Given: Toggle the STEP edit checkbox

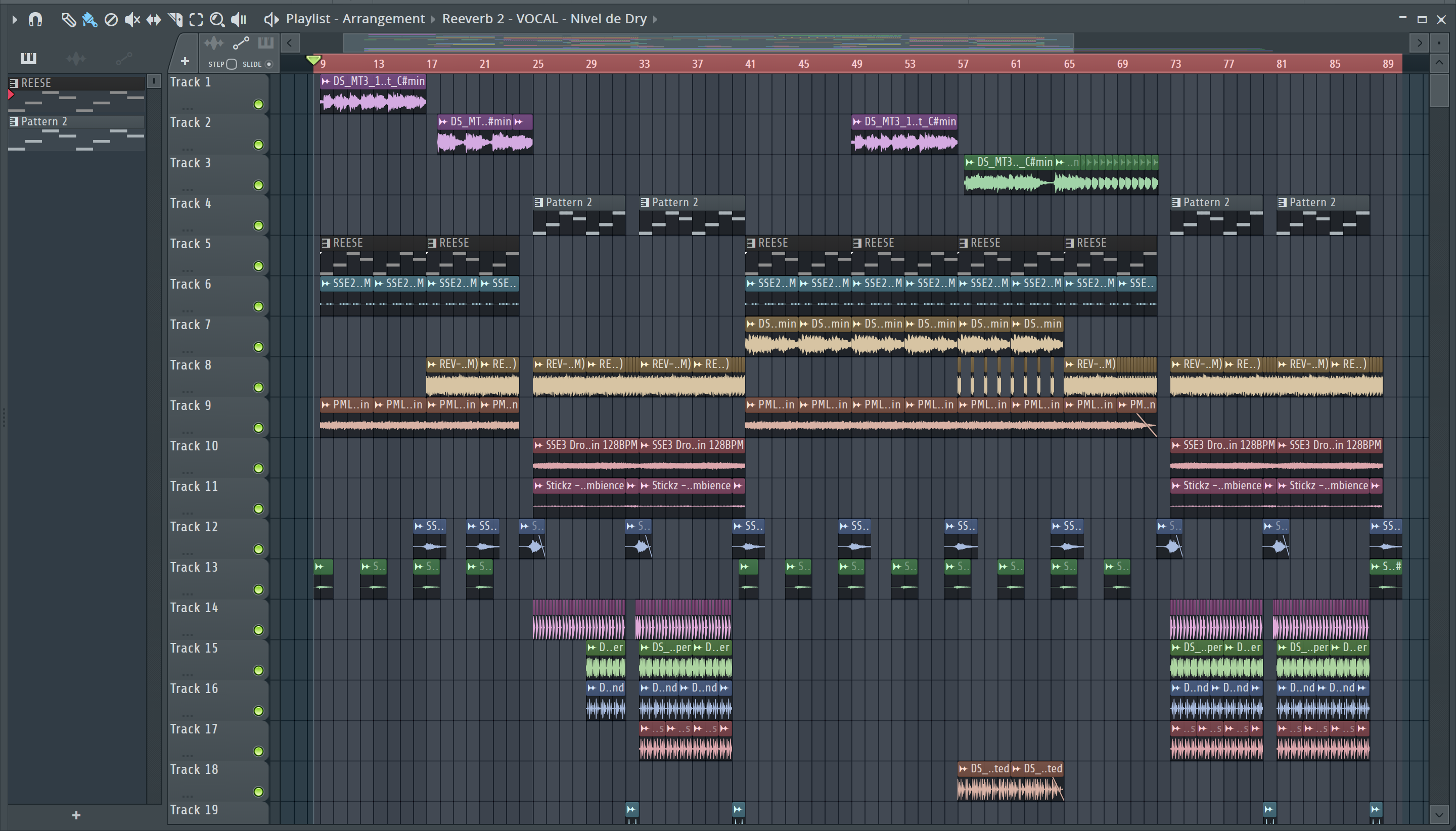Looking at the screenshot, I should click(x=232, y=64).
